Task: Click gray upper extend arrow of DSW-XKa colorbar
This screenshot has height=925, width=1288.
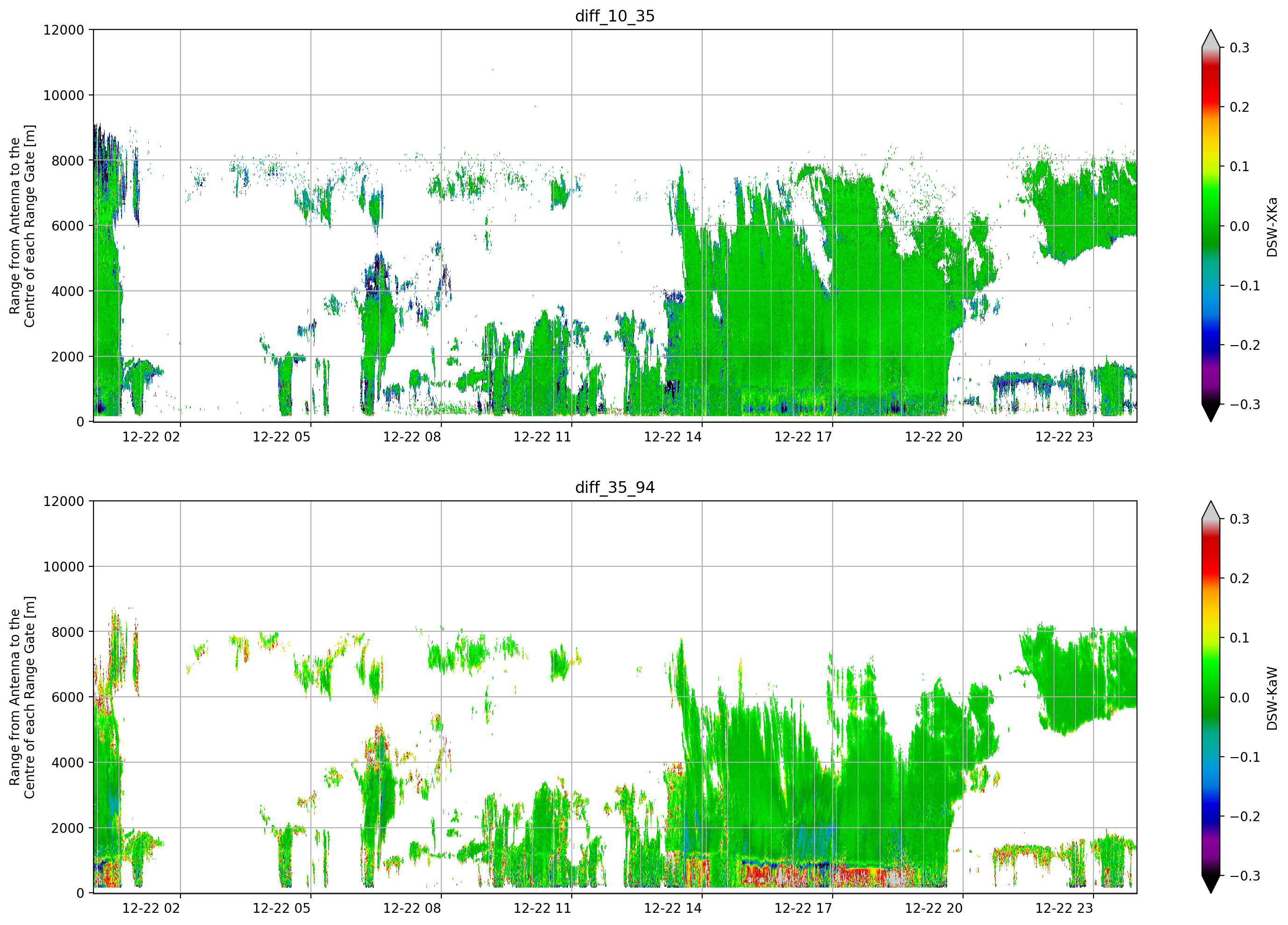Action: coord(1211,39)
